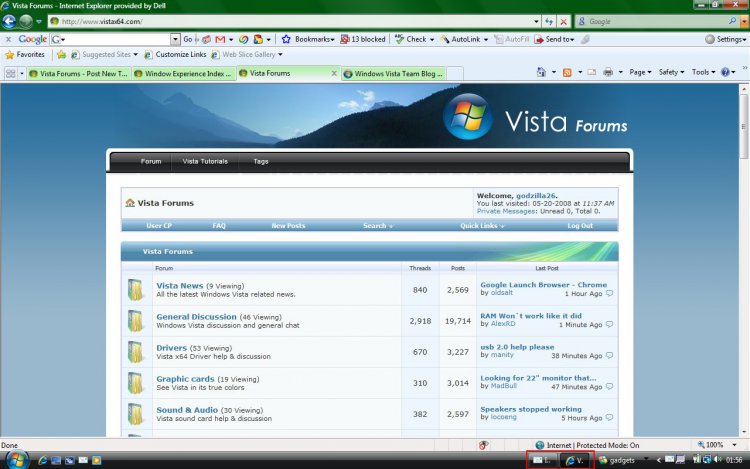
Task: Open the Safety menu dropdown
Action: (671, 72)
